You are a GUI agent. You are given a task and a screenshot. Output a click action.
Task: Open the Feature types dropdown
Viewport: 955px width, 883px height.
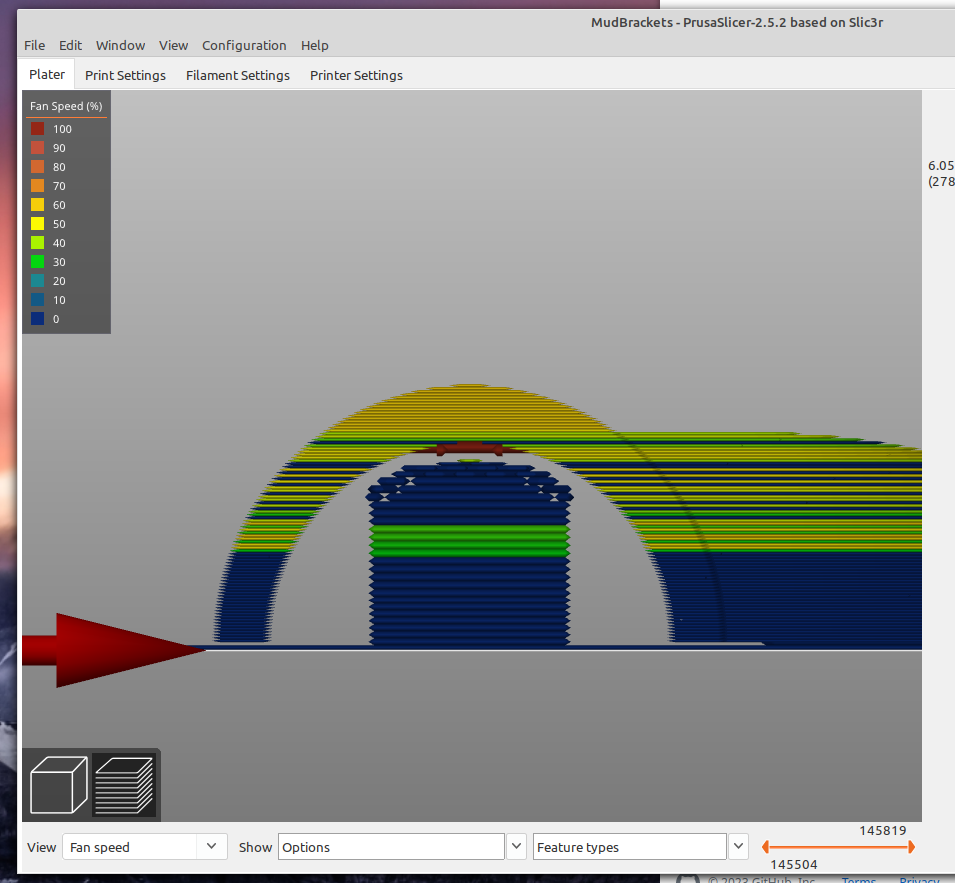(x=628, y=846)
